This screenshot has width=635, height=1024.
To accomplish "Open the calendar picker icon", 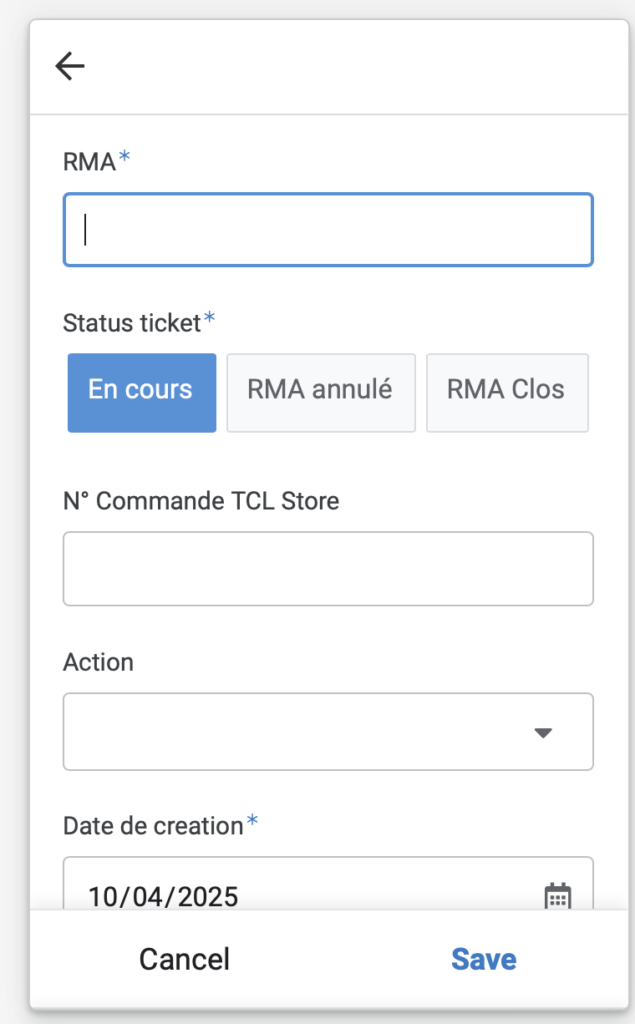I will (x=558, y=896).
